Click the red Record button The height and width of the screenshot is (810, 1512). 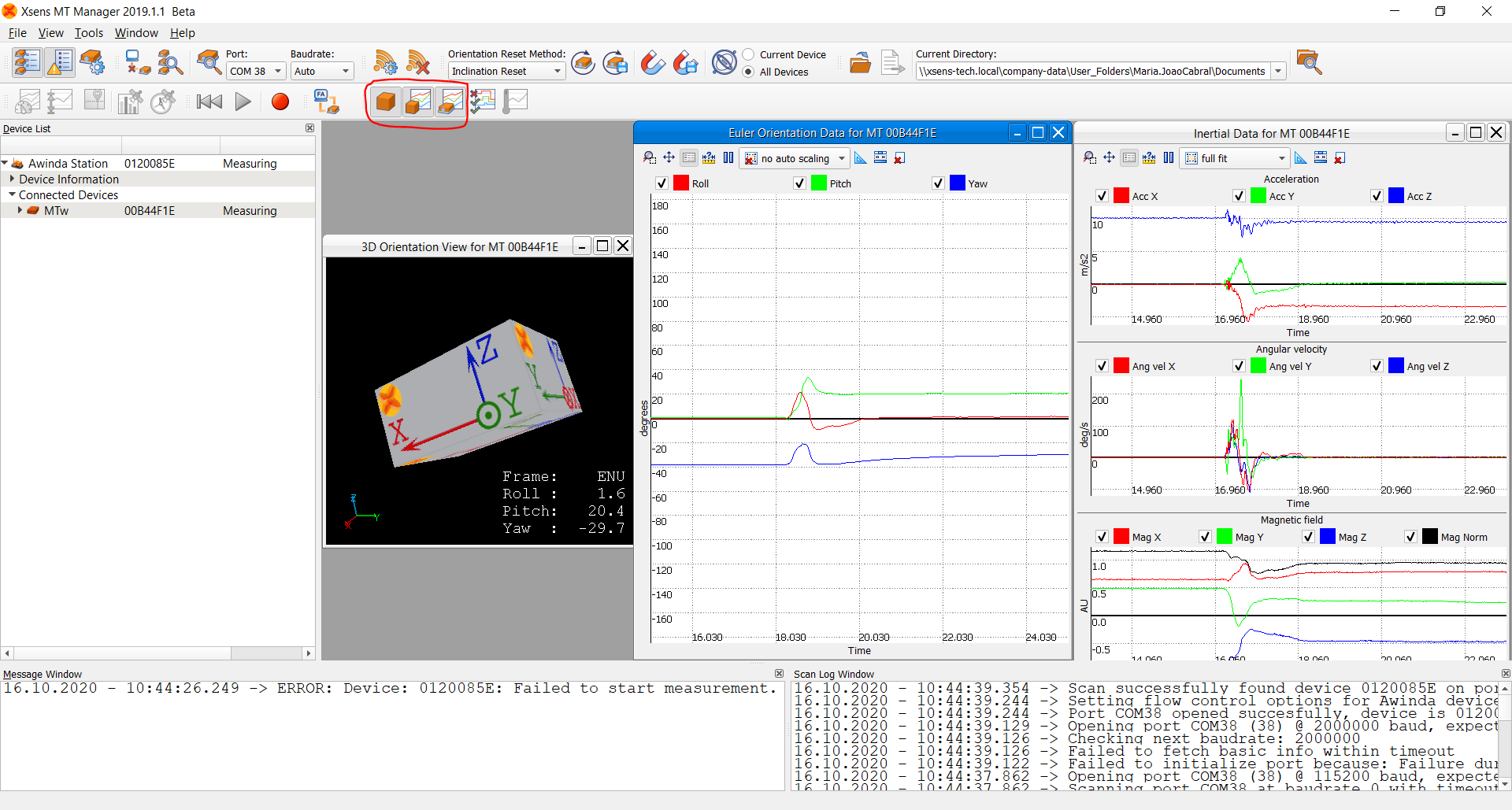[x=280, y=102]
